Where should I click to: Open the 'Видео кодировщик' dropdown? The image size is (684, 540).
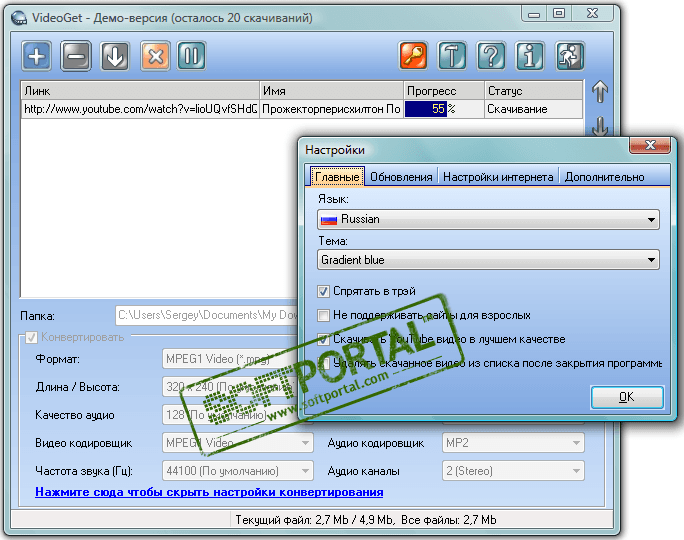[x=238, y=443]
